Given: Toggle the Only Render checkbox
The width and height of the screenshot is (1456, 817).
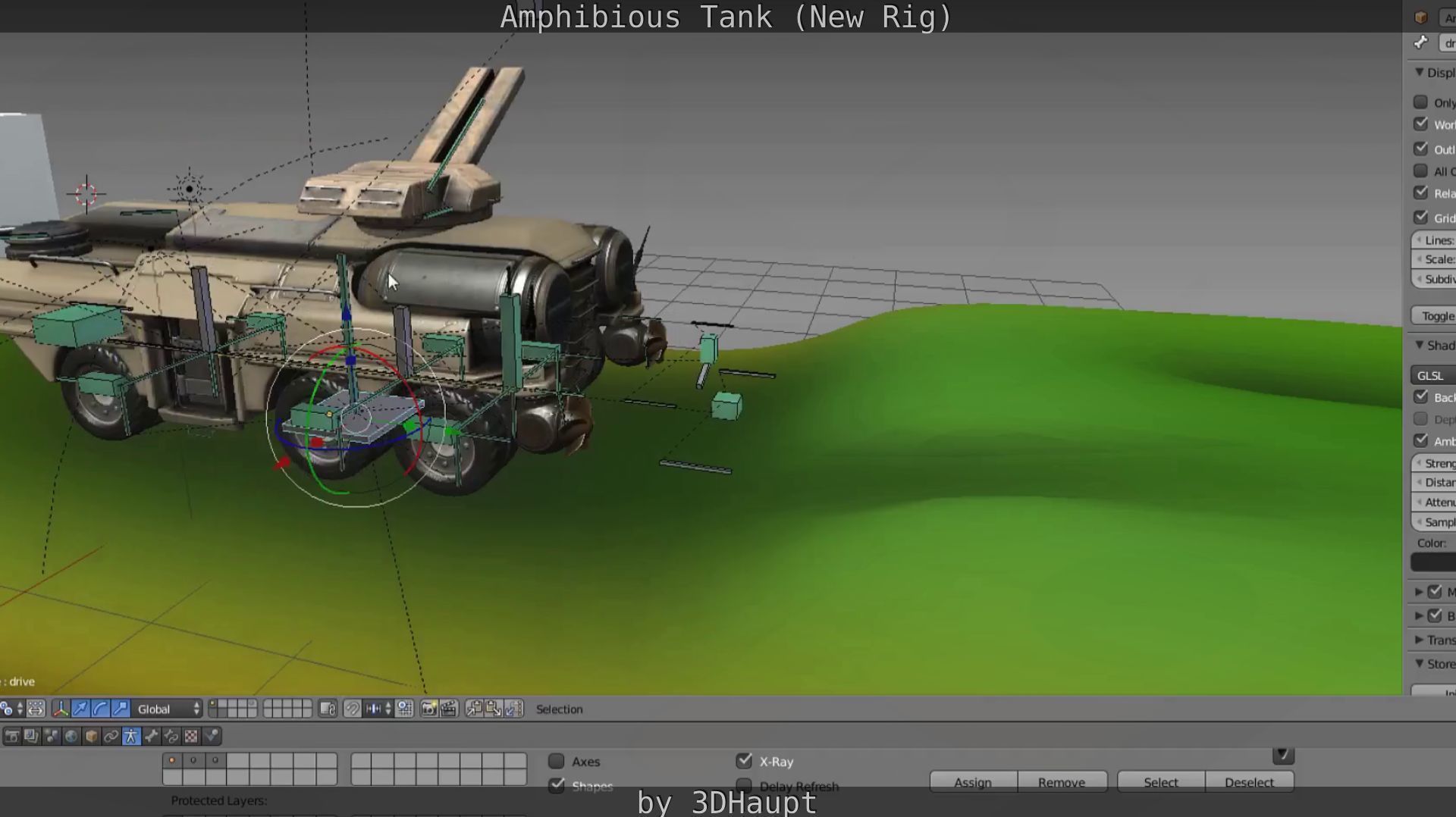Looking at the screenshot, I should (x=1420, y=102).
